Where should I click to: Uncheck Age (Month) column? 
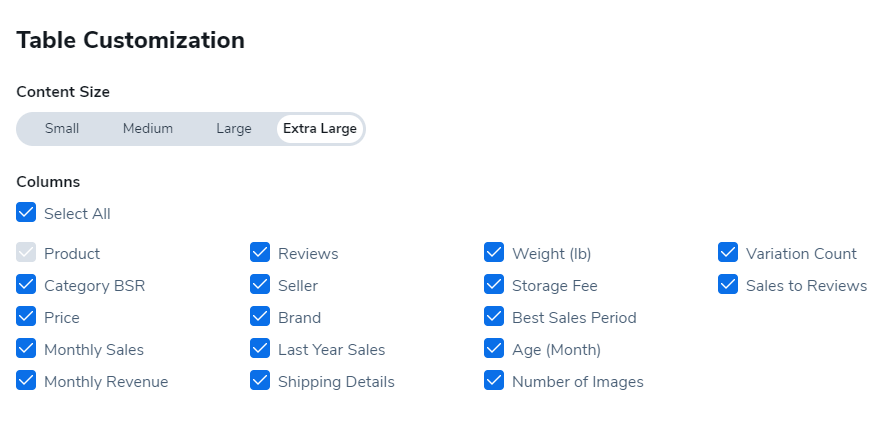point(494,349)
